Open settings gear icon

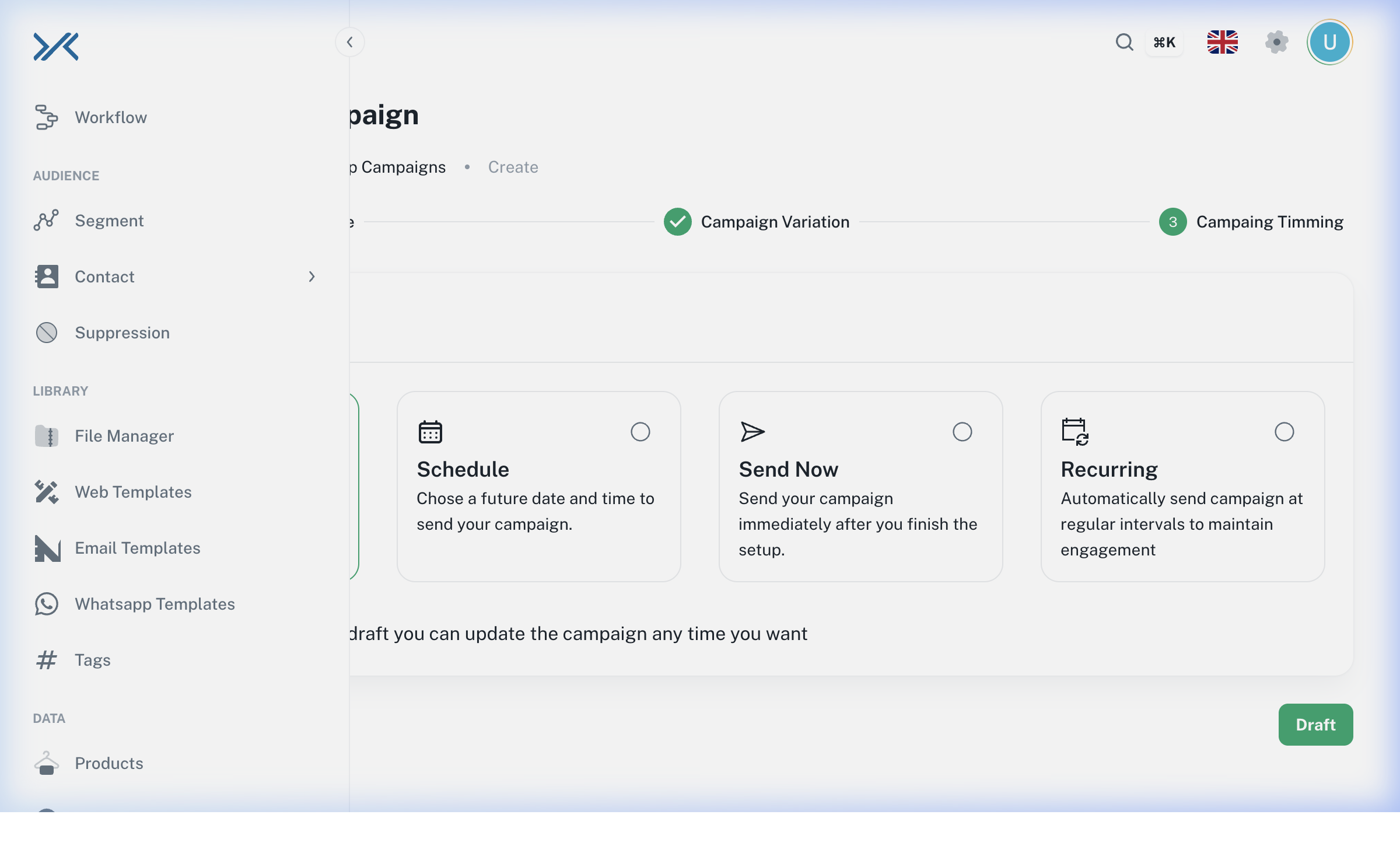coord(1276,42)
